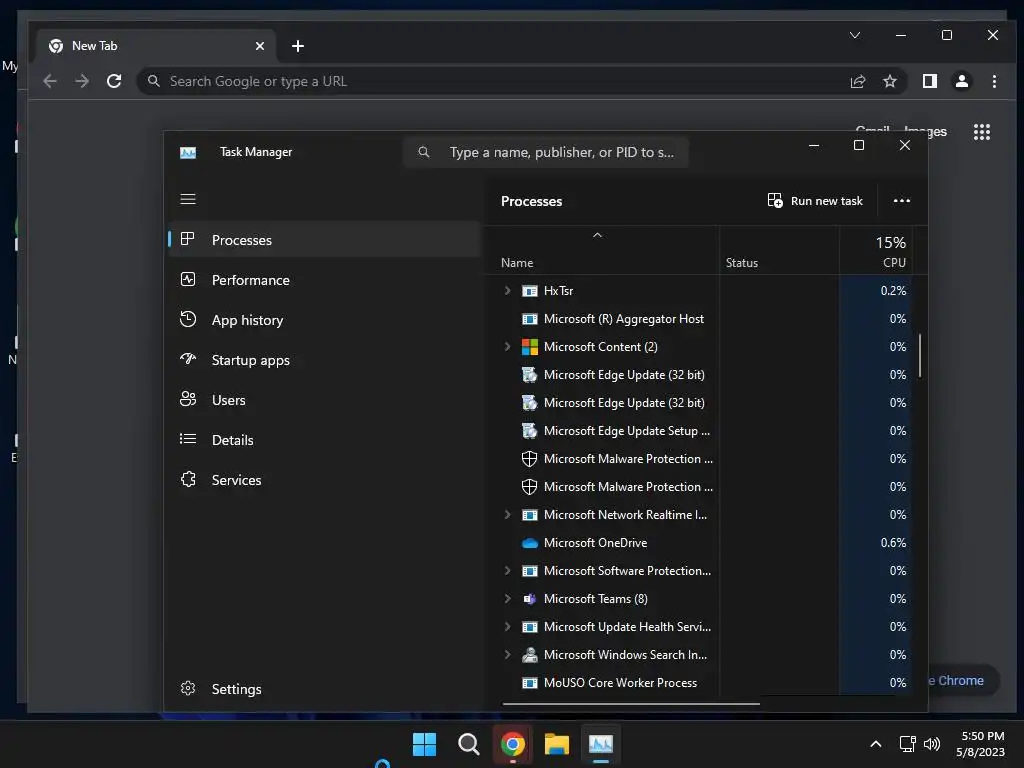Switch to Performance page
This screenshot has height=768, width=1024.
pos(325,280)
